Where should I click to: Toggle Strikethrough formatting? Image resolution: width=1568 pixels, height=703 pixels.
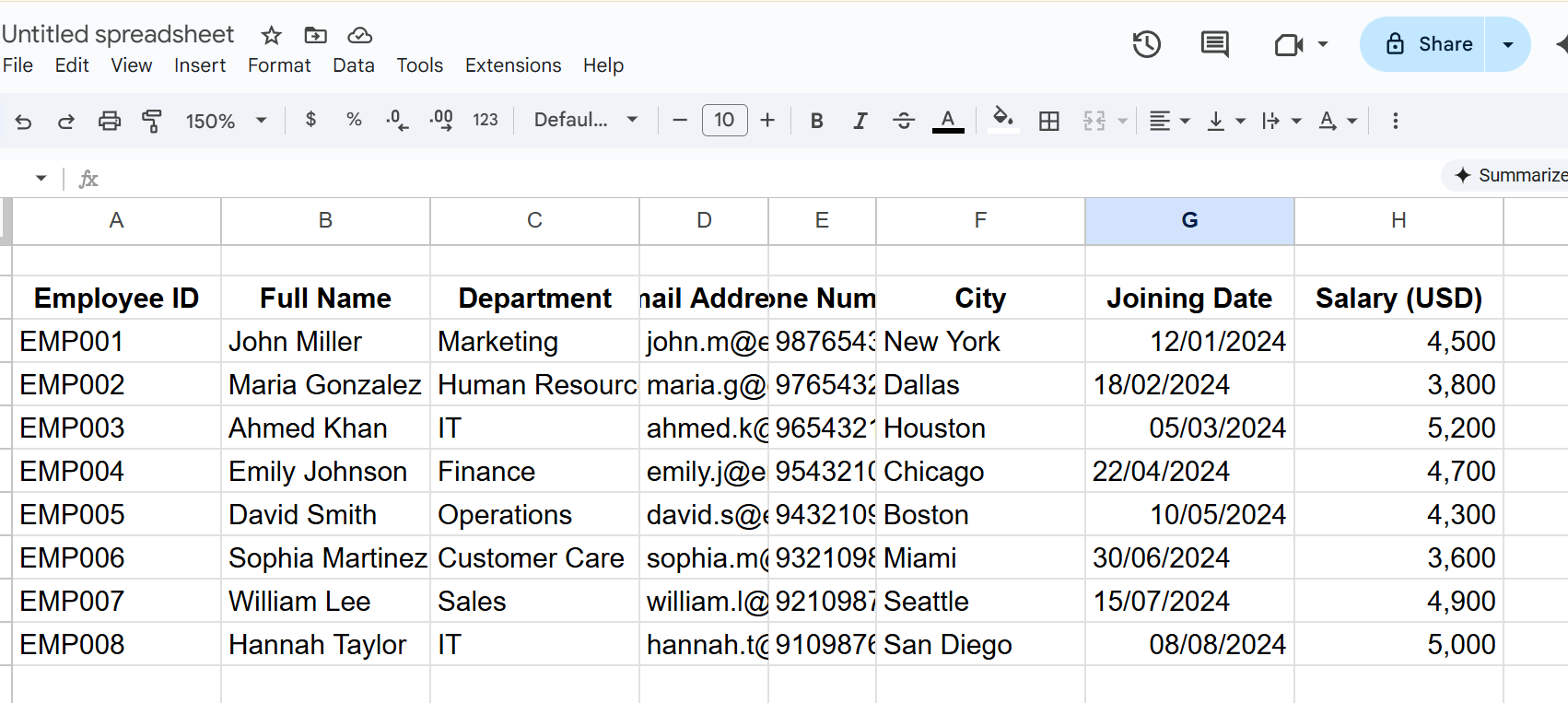point(904,121)
